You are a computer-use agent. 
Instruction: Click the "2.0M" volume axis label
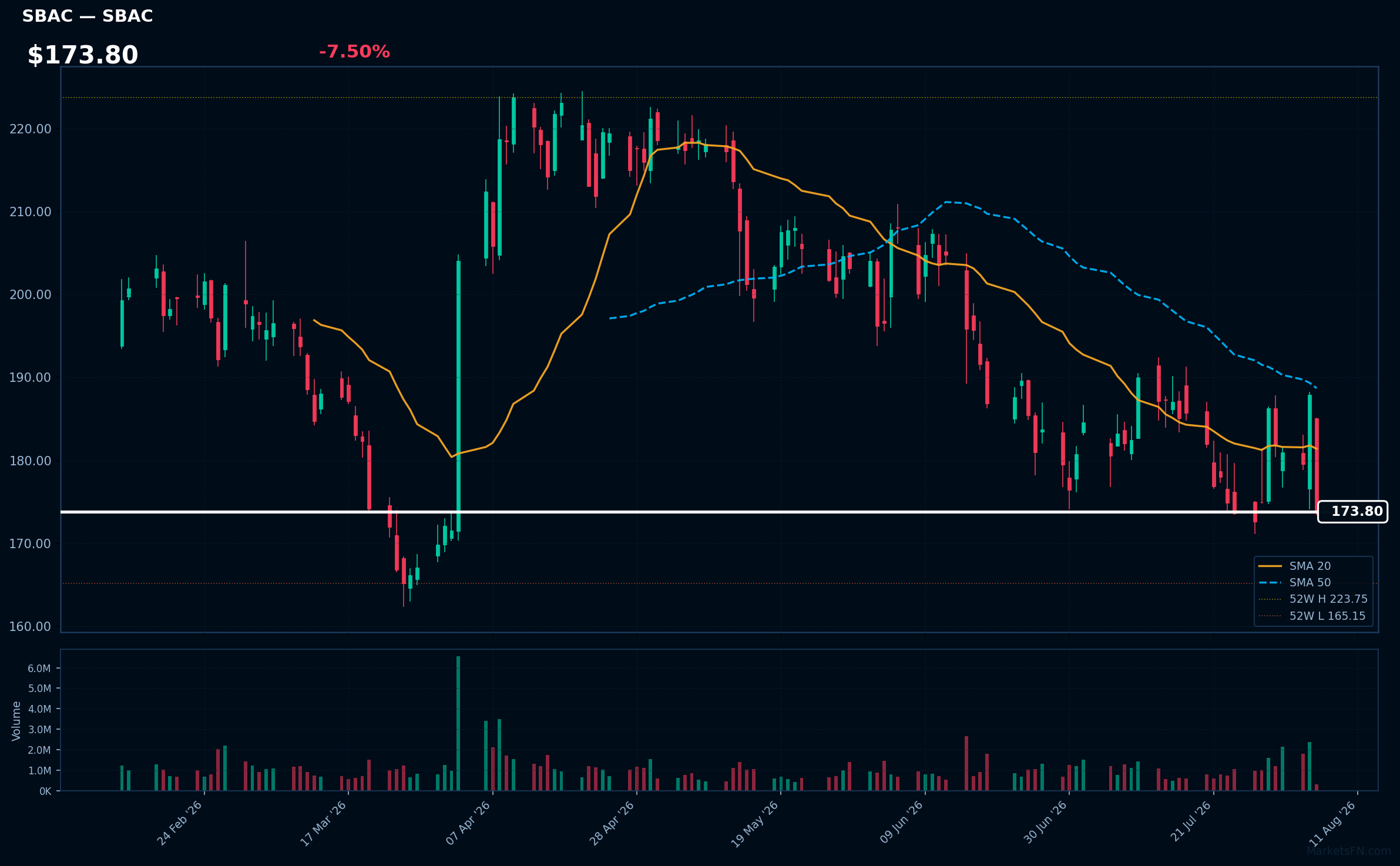click(39, 750)
